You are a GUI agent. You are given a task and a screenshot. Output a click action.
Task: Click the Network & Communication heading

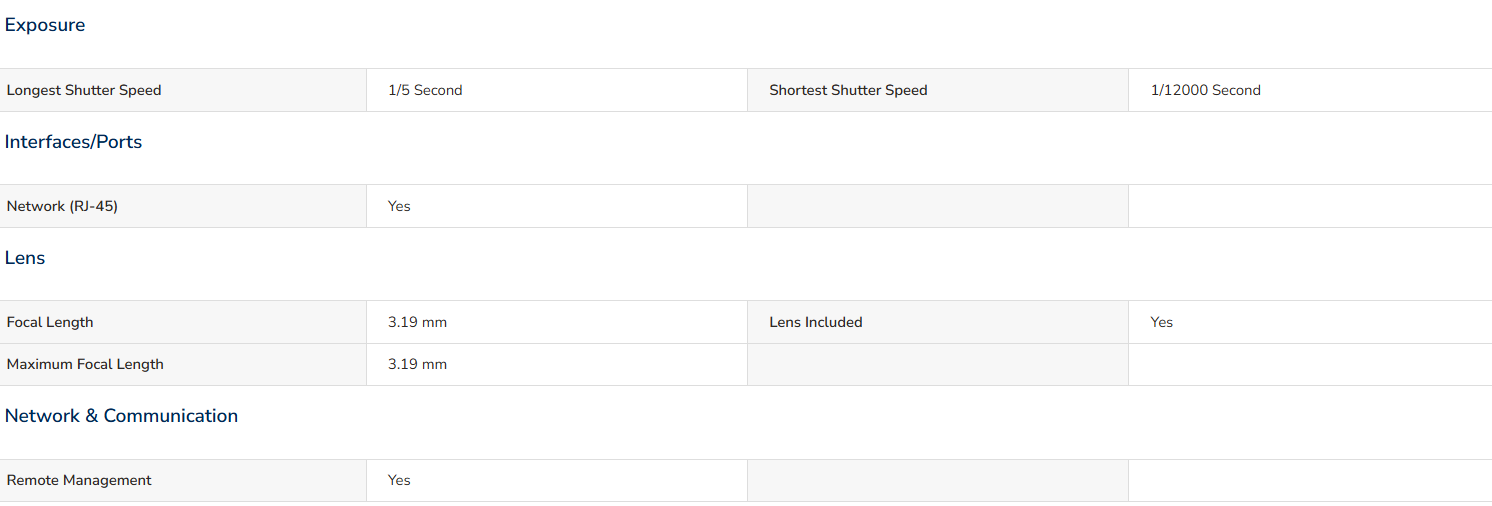[121, 416]
